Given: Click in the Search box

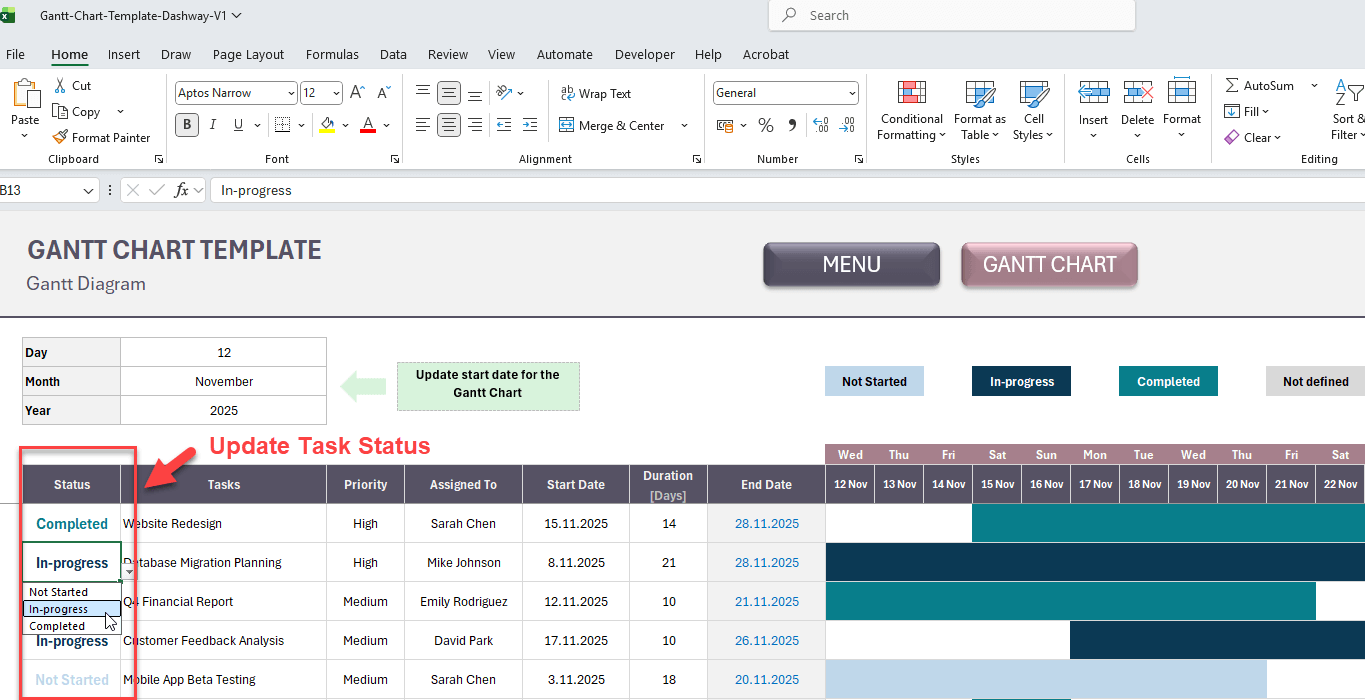Looking at the screenshot, I should [x=950, y=16].
